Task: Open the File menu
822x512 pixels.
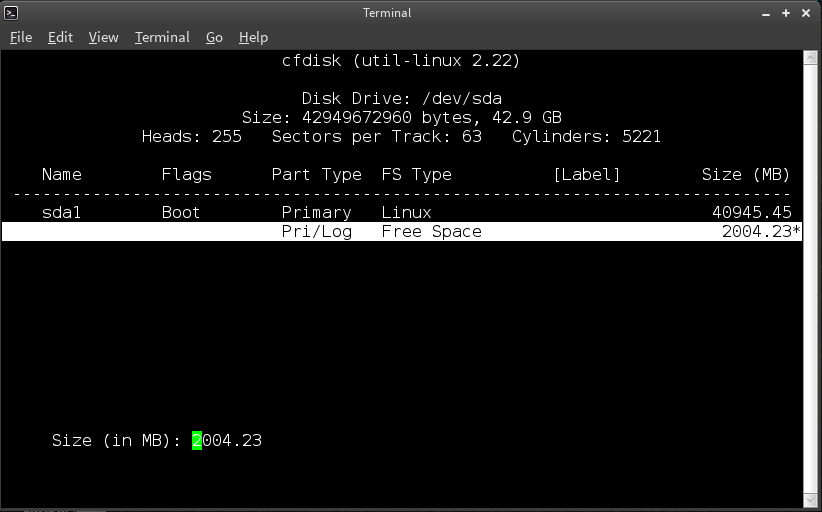Action: (21, 38)
